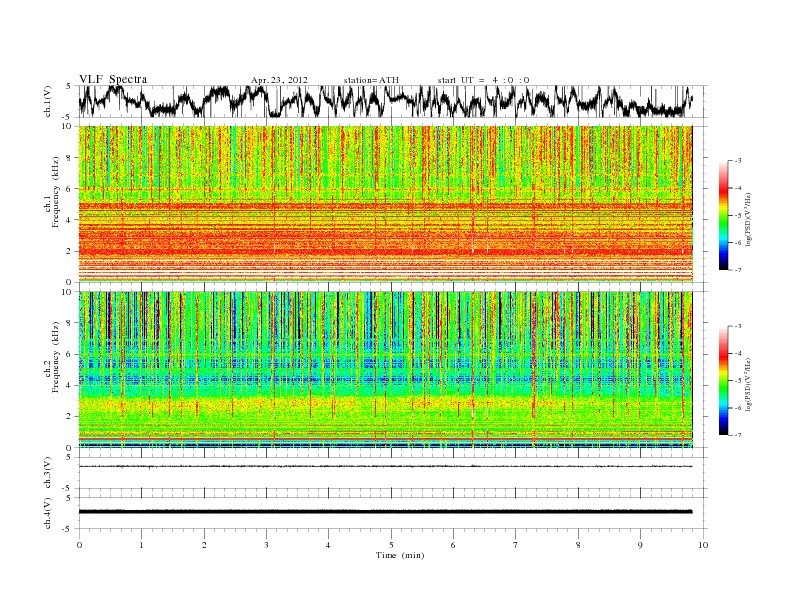Click the 'station=ATH' label
This screenshot has width=792, height=612.
coord(371,80)
